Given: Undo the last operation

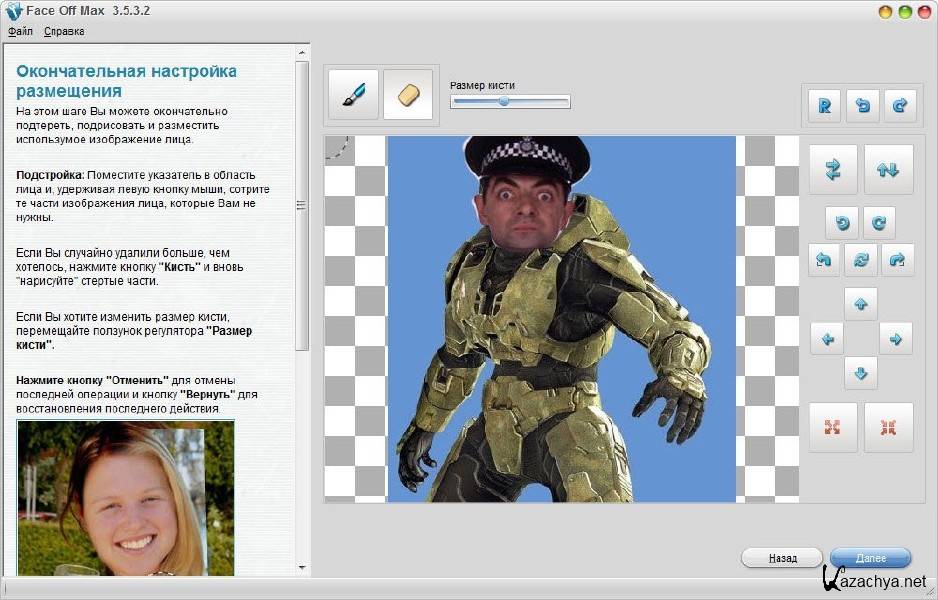Looking at the screenshot, I should coord(862,105).
